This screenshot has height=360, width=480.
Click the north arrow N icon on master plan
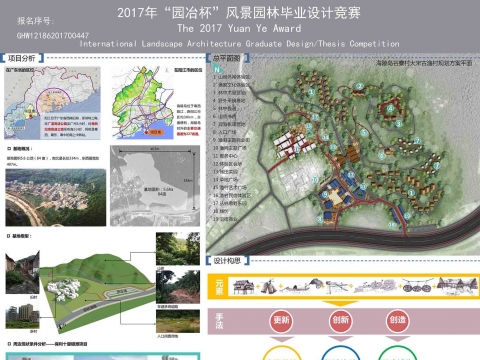217,69
